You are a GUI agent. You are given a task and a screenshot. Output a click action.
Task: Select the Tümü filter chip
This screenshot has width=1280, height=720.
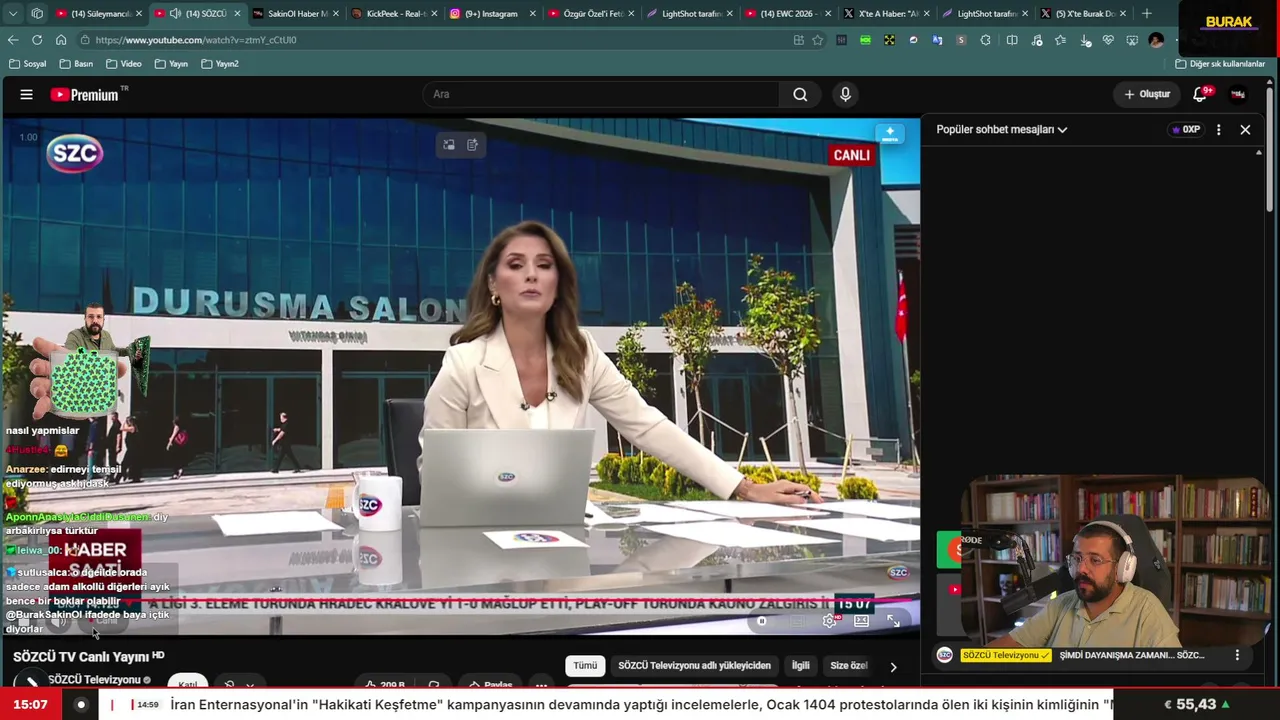[x=585, y=666]
